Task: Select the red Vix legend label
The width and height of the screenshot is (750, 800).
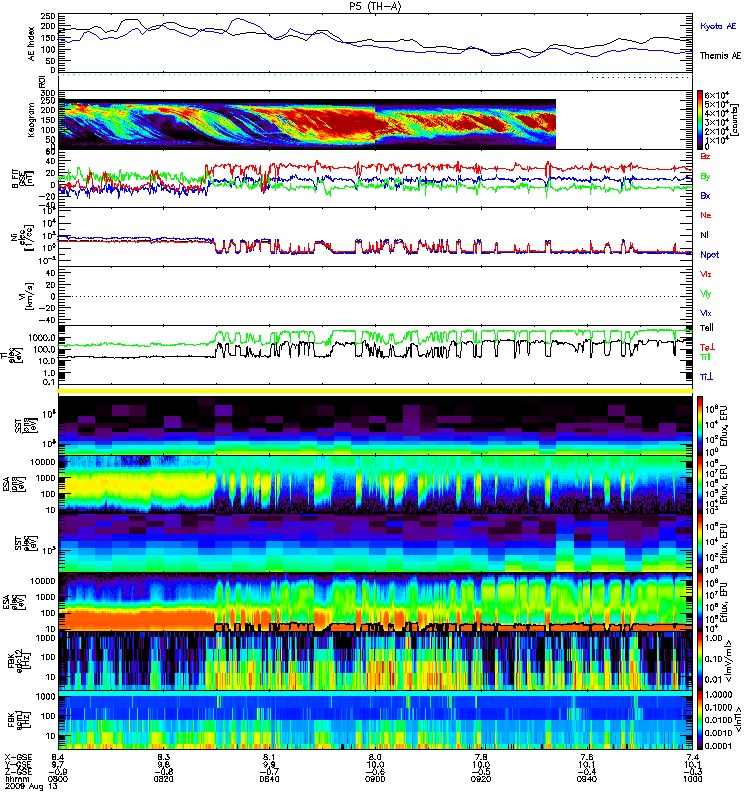Action: tap(706, 274)
